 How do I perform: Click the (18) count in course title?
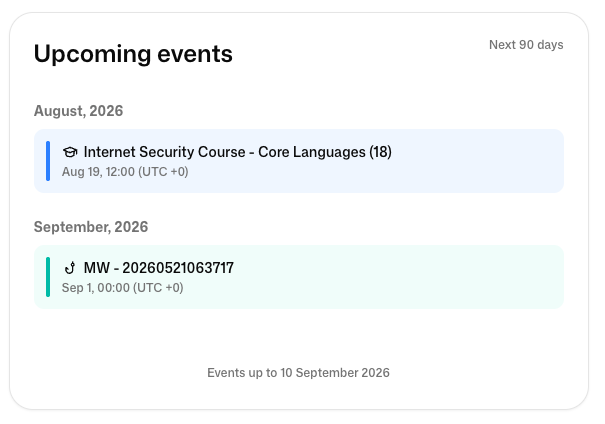click(380, 152)
